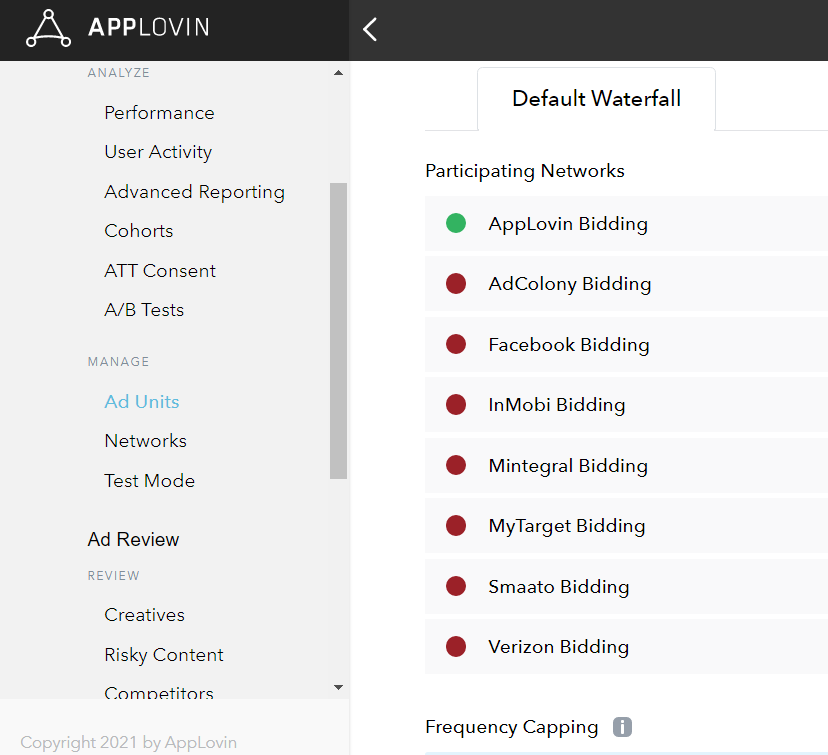Click the red Facebook Bidding status dot
The height and width of the screenshot is (755, 828).
click(x=456, y=344)
